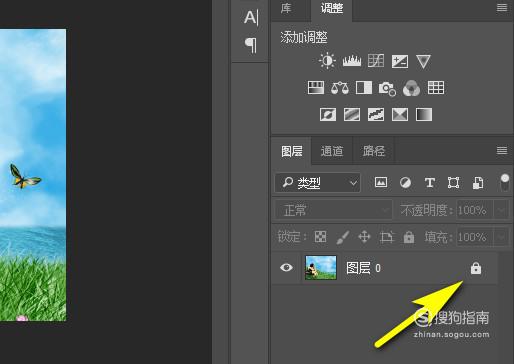Image resolution: width=514 pixels, height=364 pixels.
Task: Click the 填充 100% field
Action: coord(475,237)
